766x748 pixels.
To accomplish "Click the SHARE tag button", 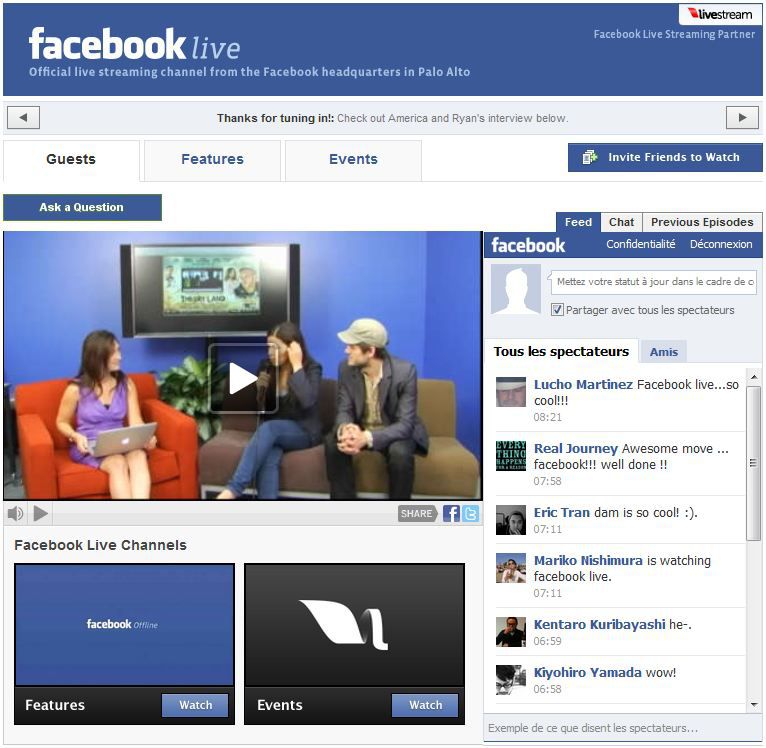I will pyautogui.click(x=417, y=513).
